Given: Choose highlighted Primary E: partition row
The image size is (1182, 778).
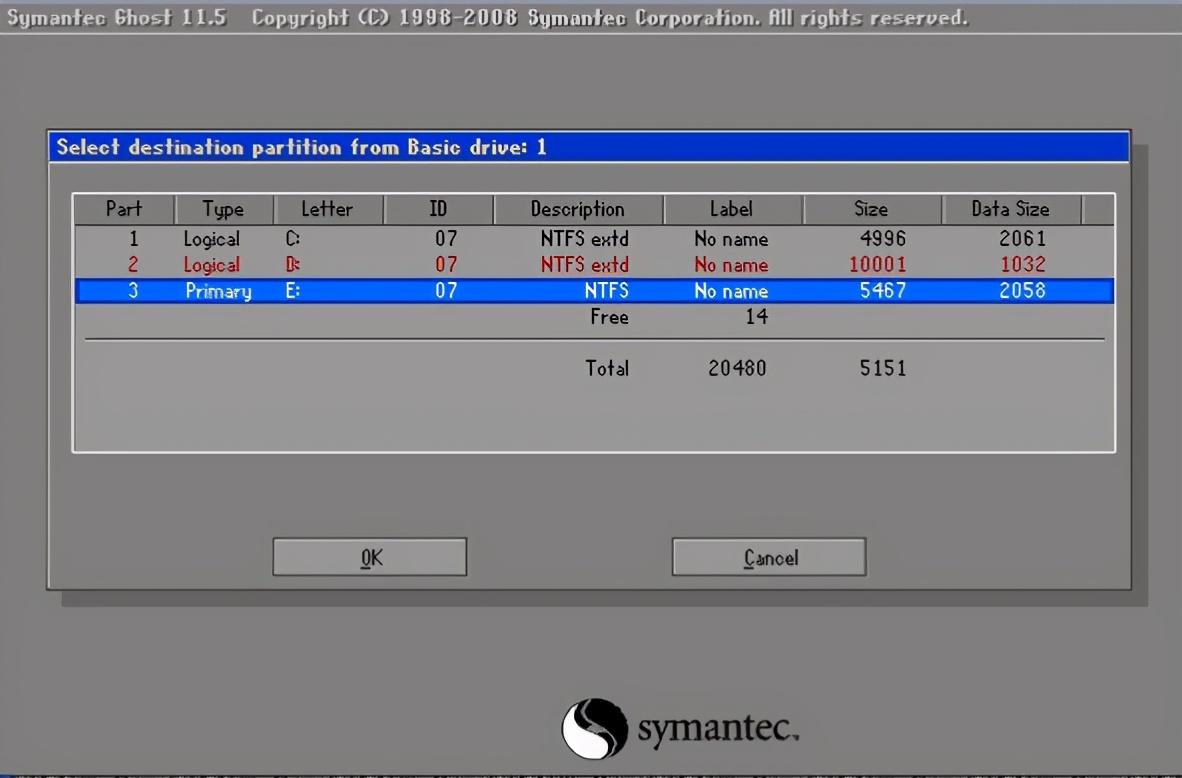Looking at the screenshot, I should 593,291.
